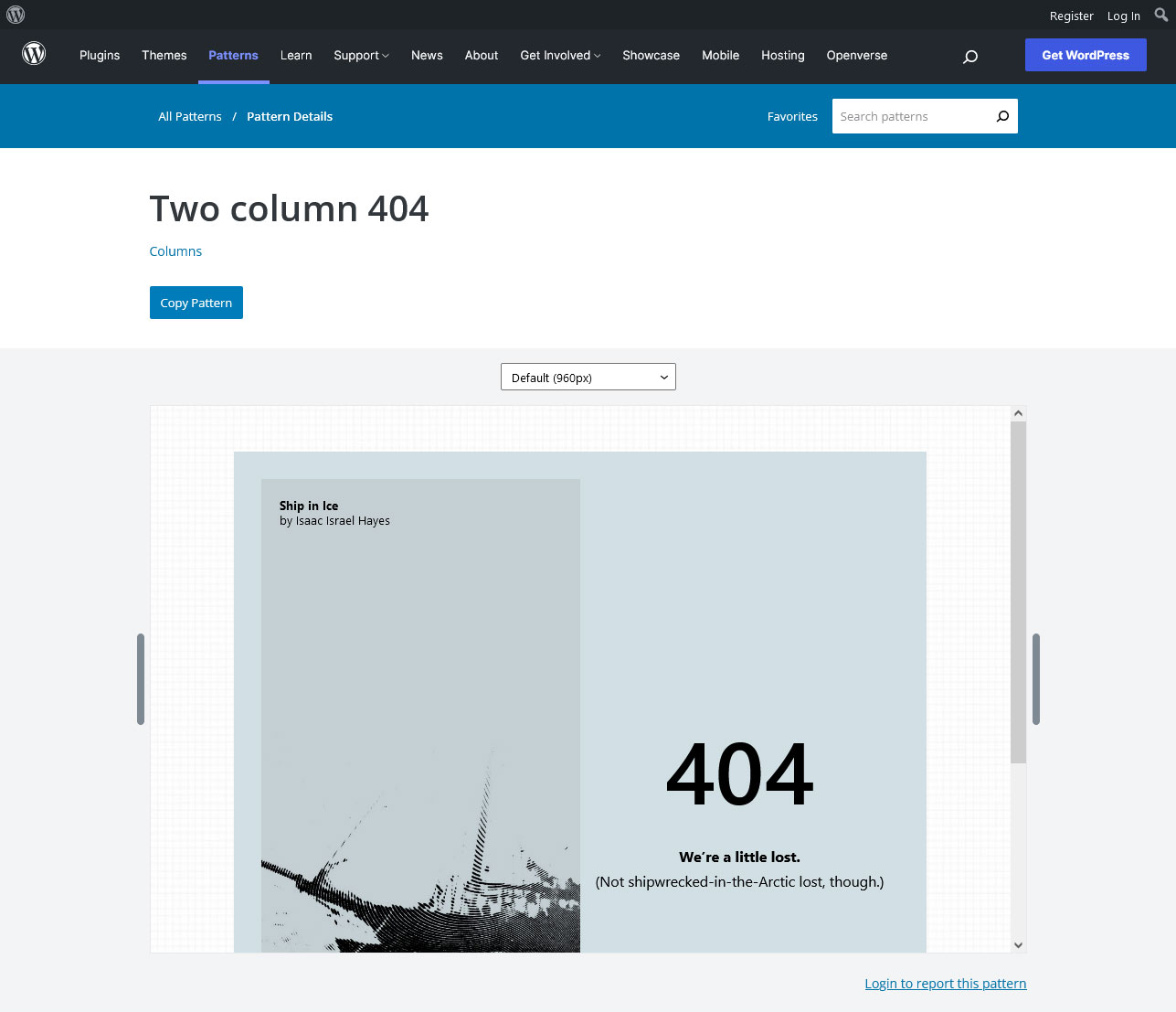Open the Mobile navigation link

click(x=721, y=55)
